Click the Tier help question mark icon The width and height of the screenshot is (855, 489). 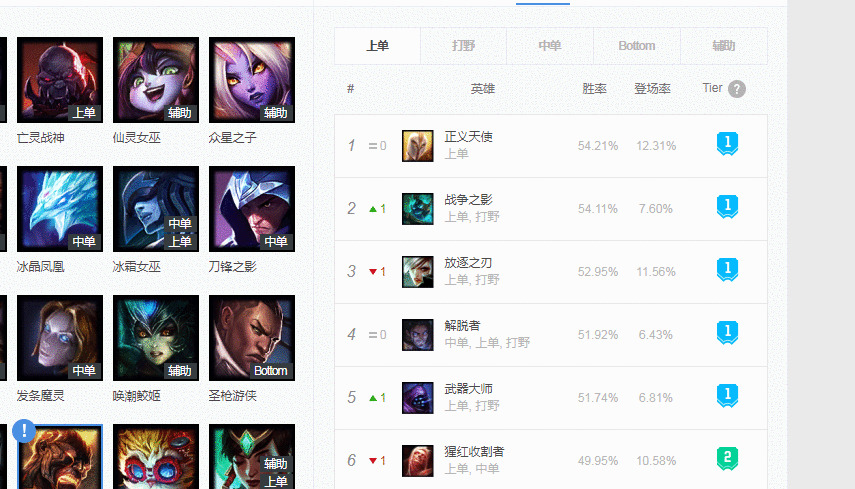point(737,89)
